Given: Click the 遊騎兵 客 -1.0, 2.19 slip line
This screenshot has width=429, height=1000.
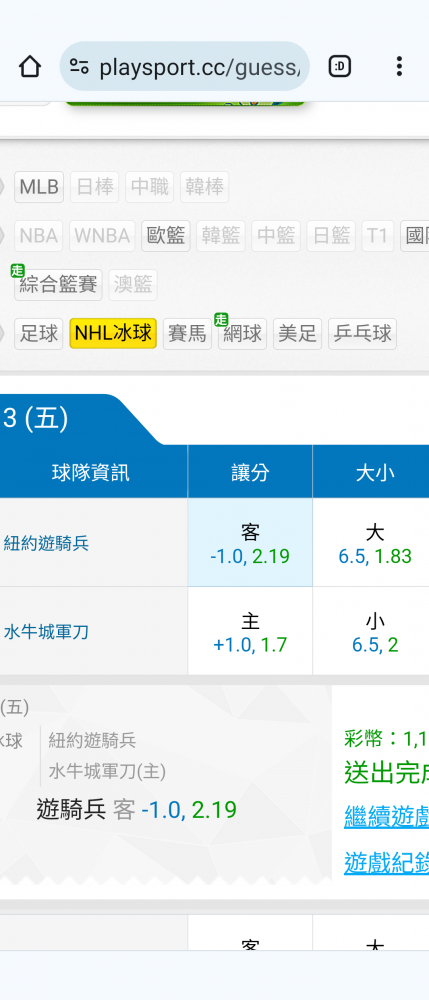Looking at the screenshot, I should point(136,810).
